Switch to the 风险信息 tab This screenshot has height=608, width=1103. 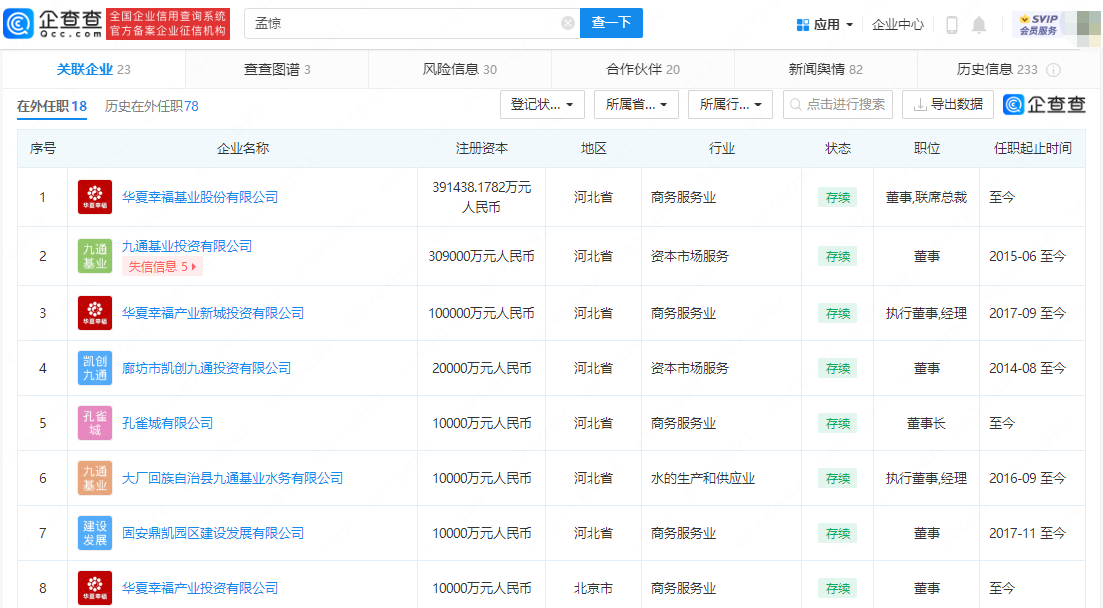coord(459,69)
